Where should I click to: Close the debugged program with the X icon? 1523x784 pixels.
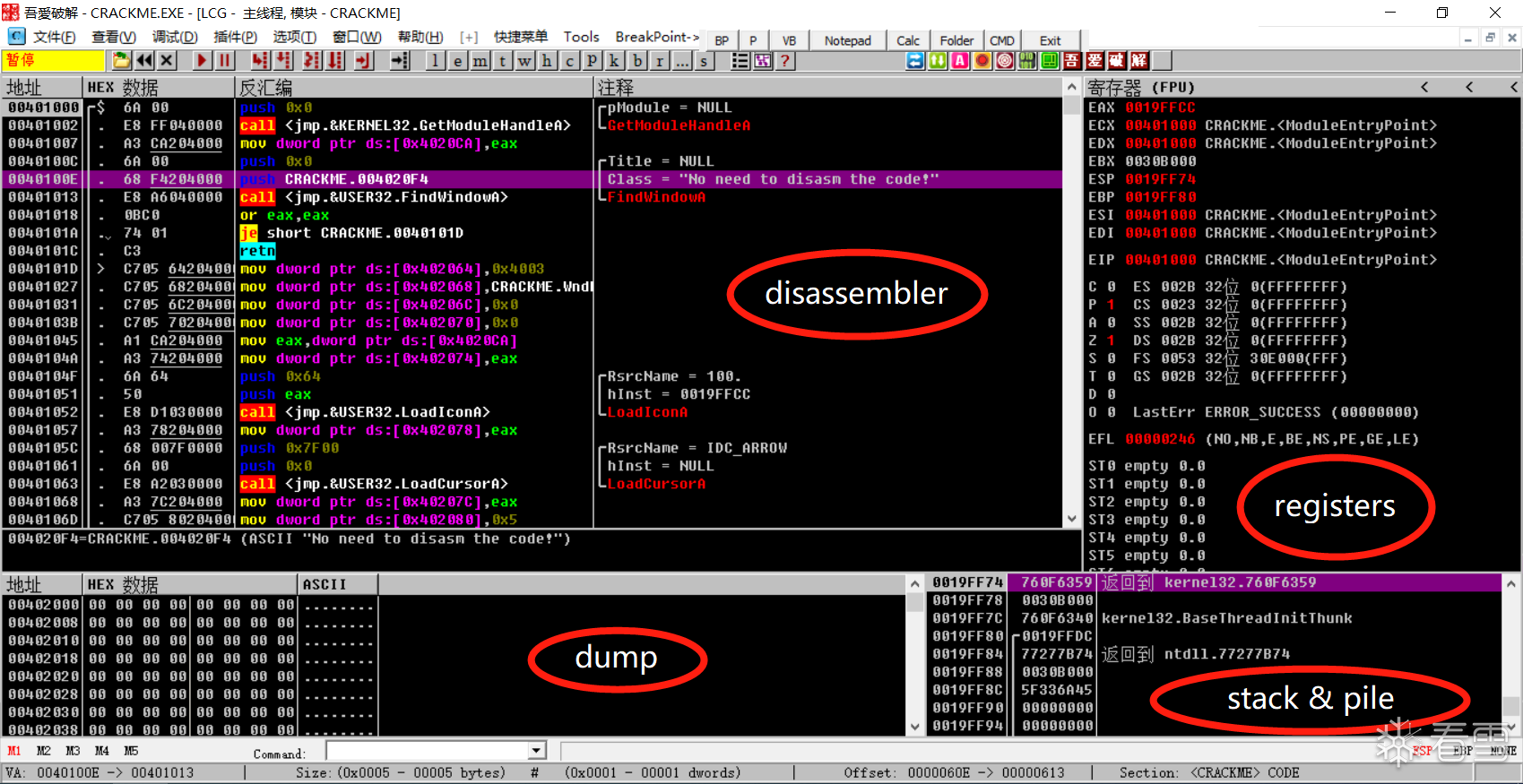[167, 61]
